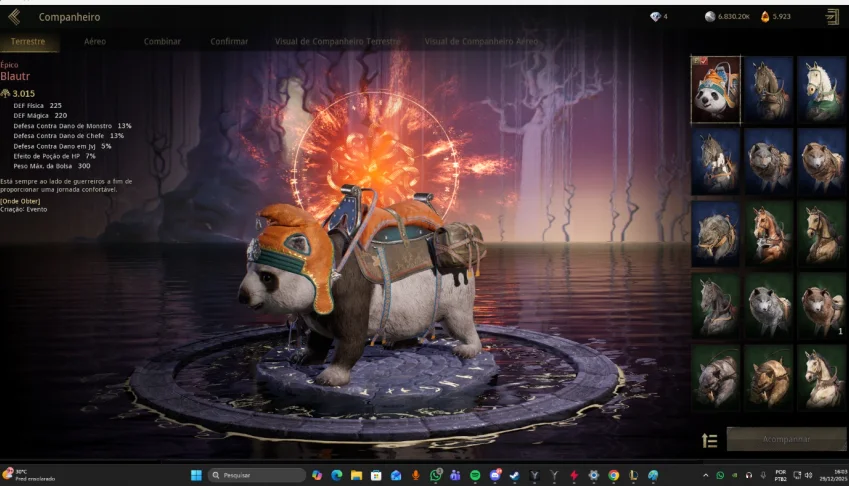Click Defesa Contra Dano em JvJ stat

click(x=62, y=146)
